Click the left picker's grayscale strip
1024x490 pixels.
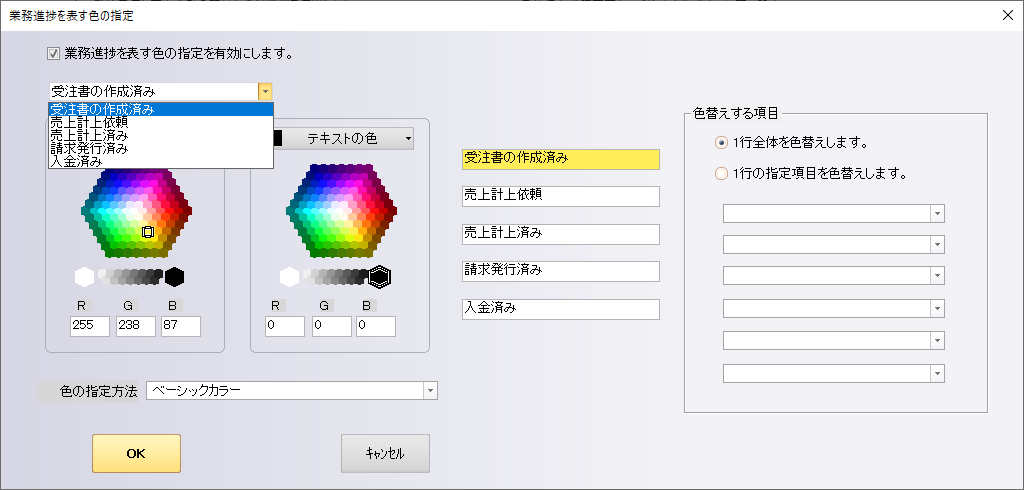[130, 277]
